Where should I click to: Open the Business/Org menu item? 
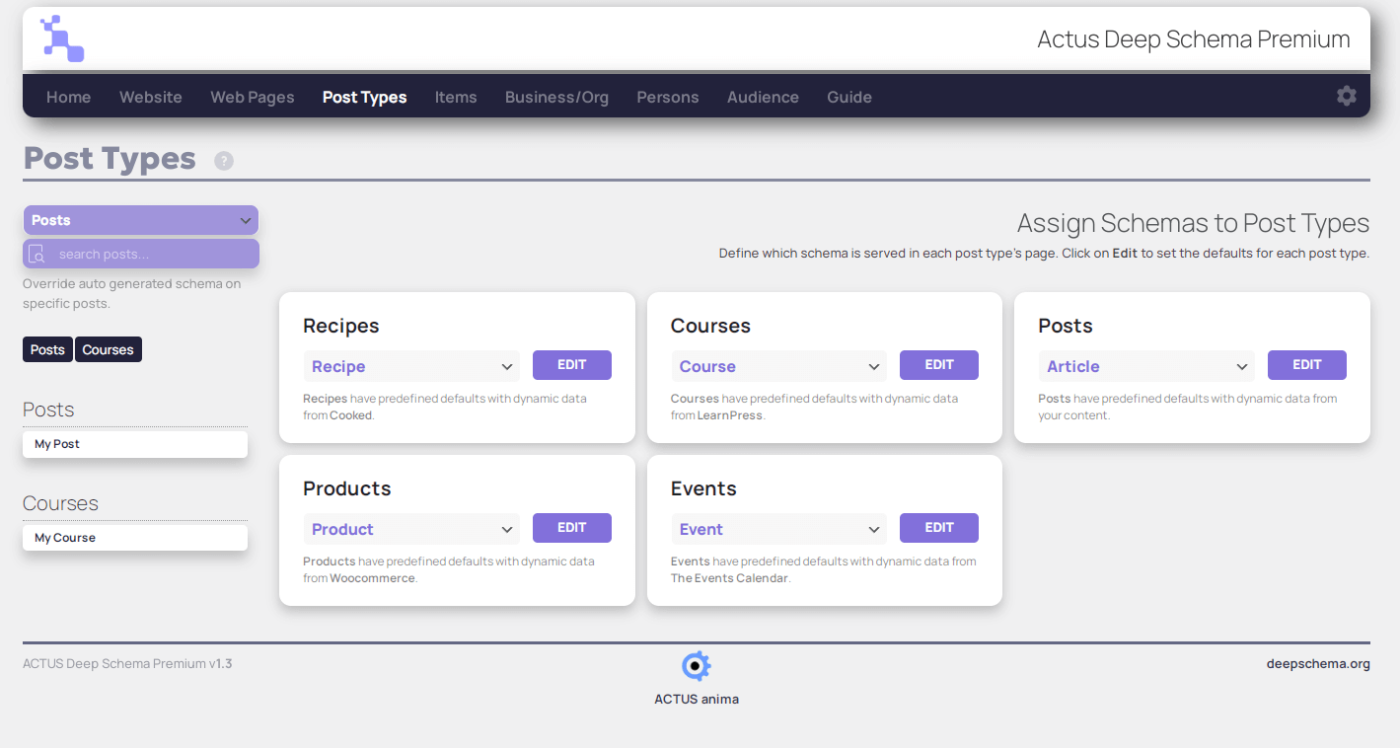tap(557, 97)
